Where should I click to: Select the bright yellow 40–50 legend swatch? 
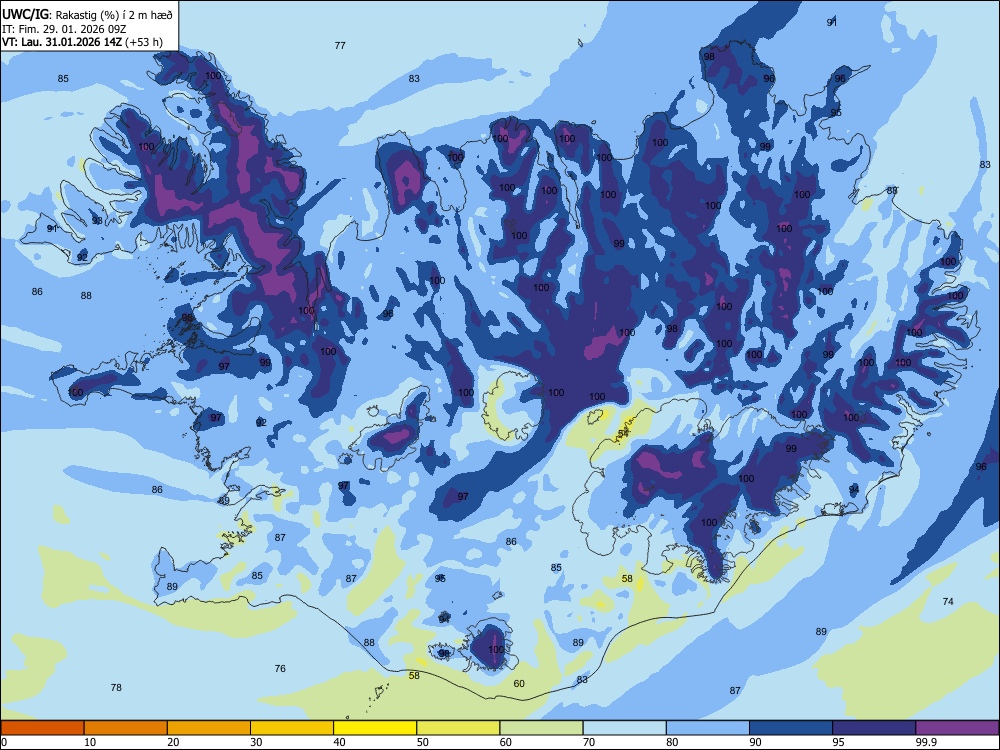(x=375, y=728)
